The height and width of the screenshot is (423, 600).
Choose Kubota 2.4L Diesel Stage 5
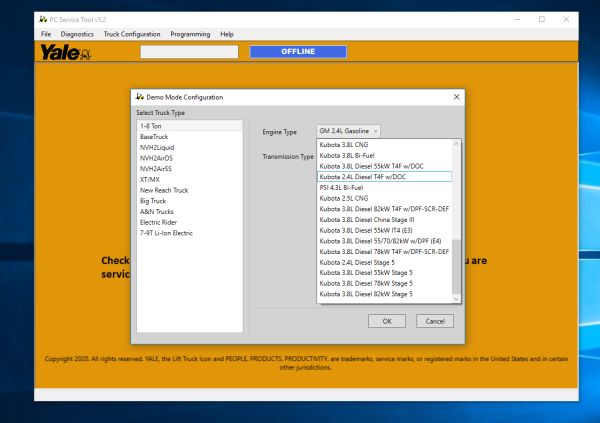tap(385, 262)
